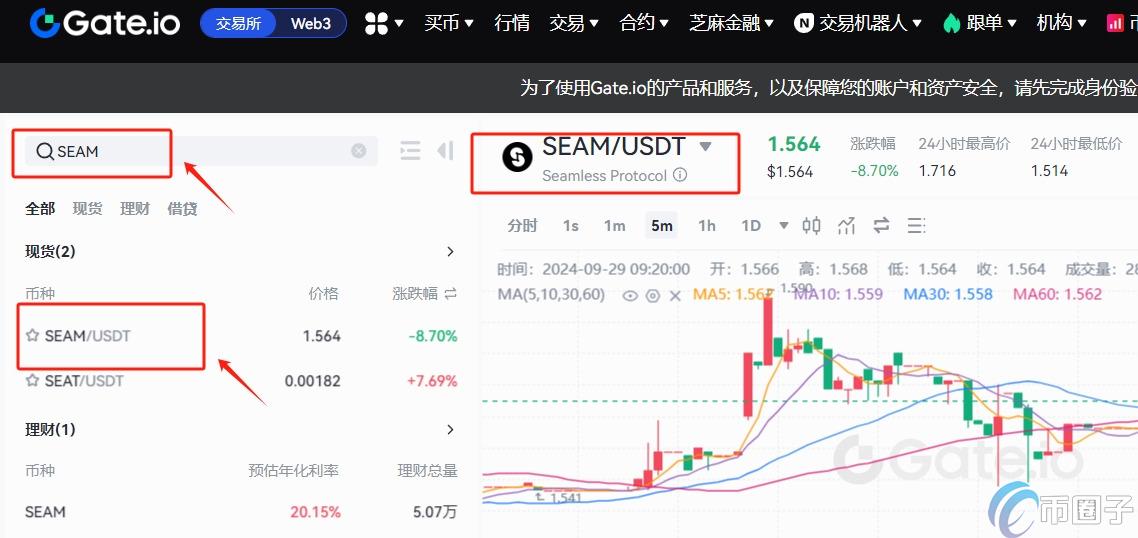Toggle the market list layout icon
The width and height of the screenshot is (1138, 538).
[410, 150]
